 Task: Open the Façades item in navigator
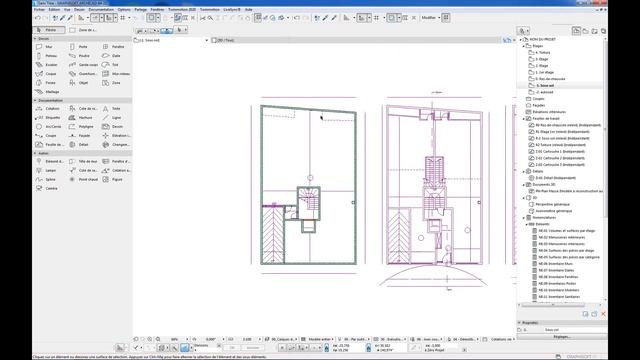(x=536, y=105)
